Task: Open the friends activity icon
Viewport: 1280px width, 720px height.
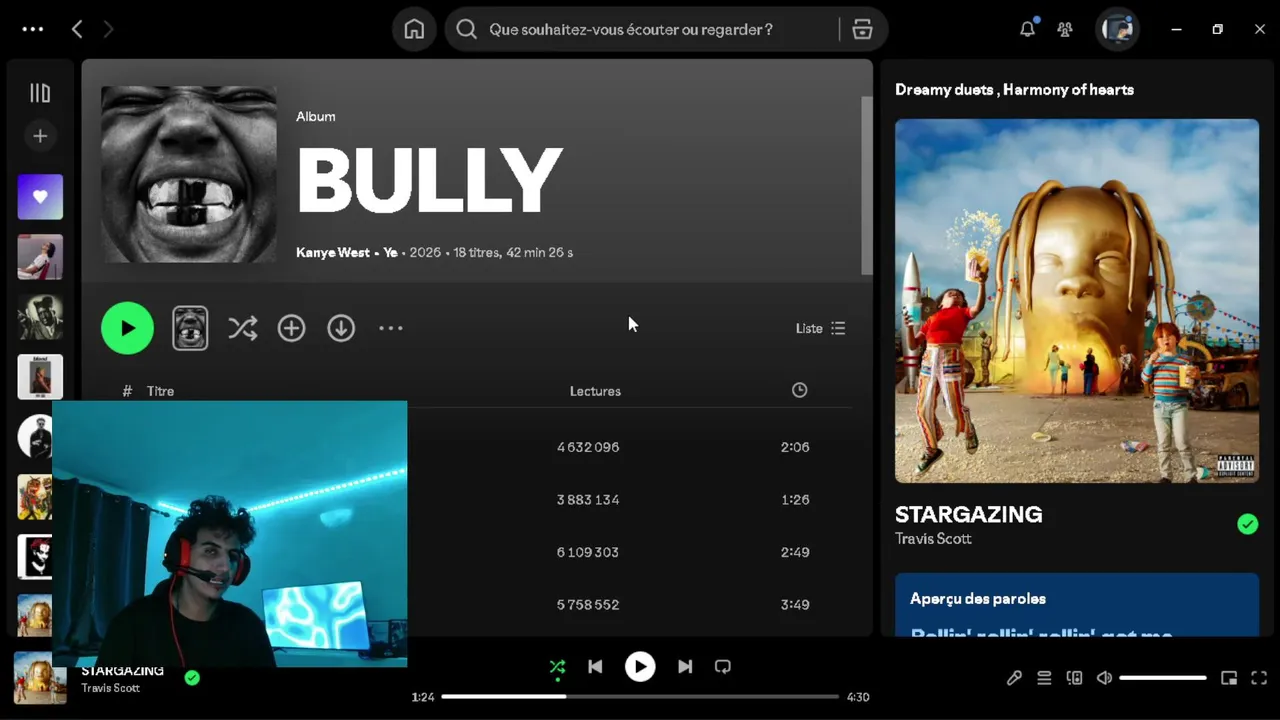Action: [x=1065, y=29]
